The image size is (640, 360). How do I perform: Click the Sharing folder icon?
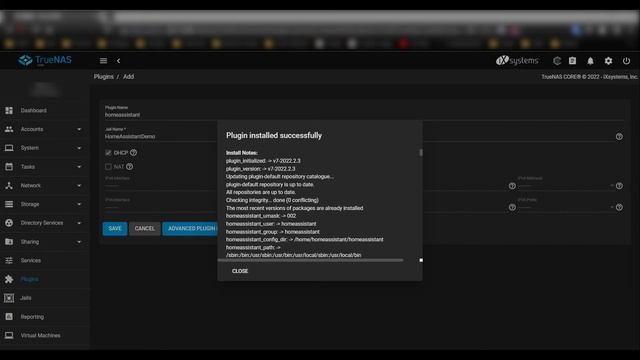9,242
